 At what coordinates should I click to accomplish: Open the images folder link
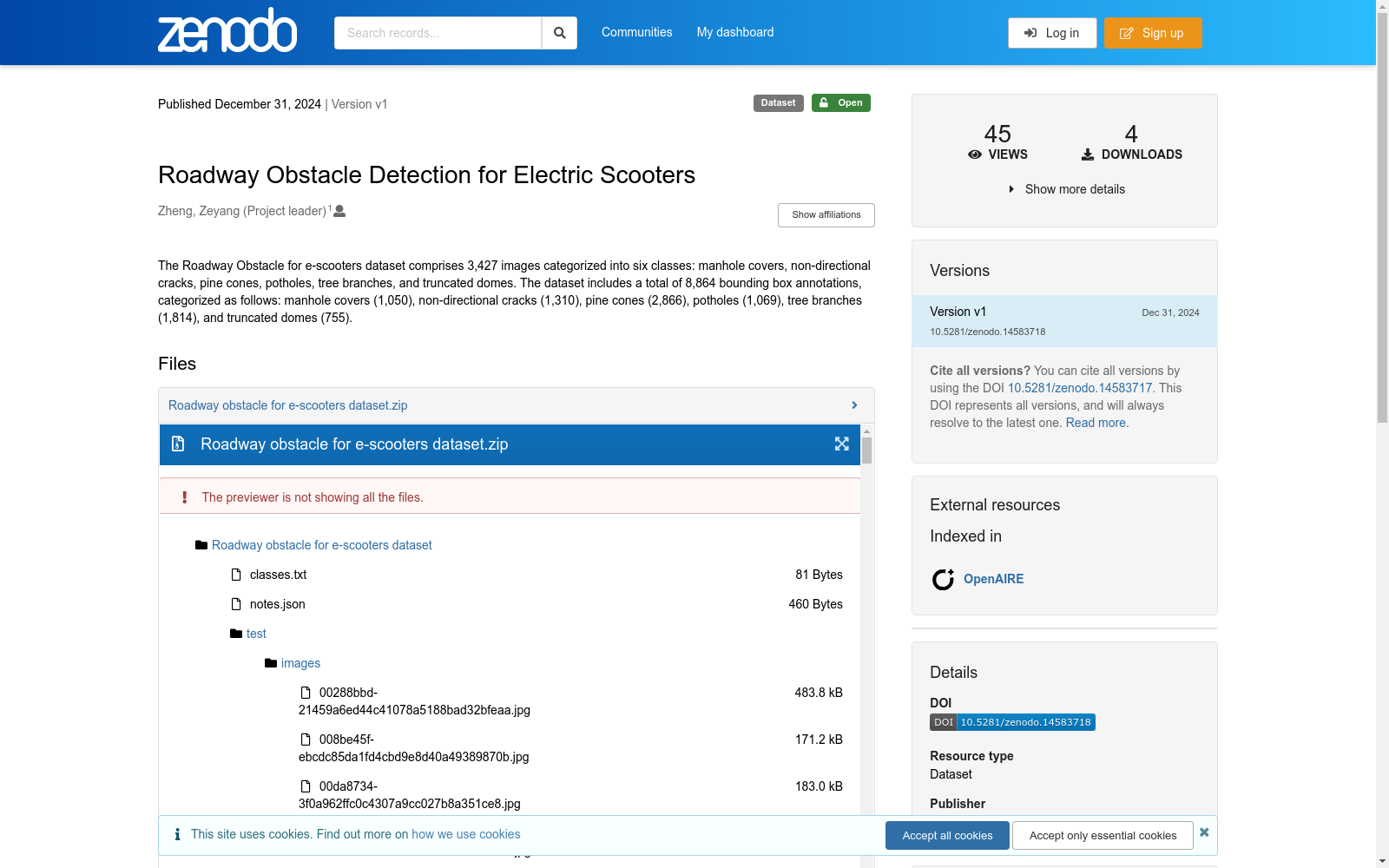[x=300, y=663]
